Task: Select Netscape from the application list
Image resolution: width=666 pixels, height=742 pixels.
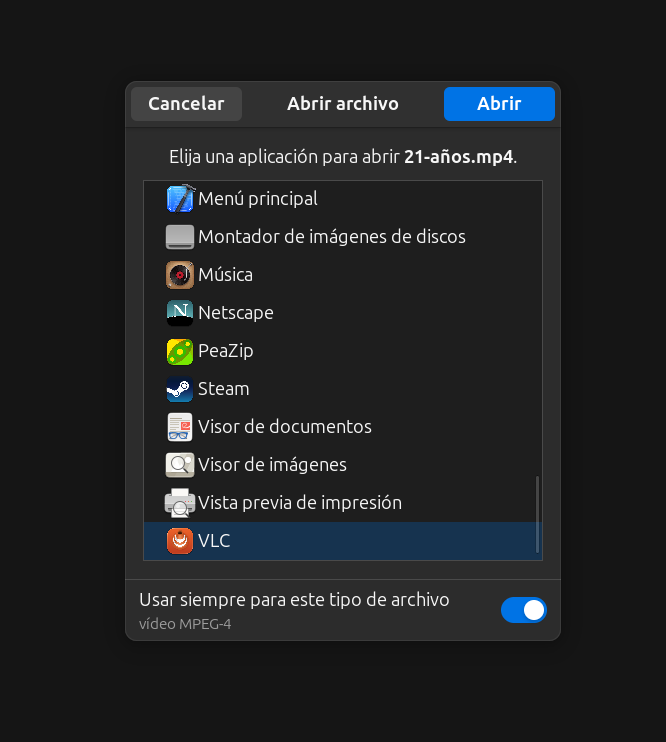Action: click(x=236, y=313)
